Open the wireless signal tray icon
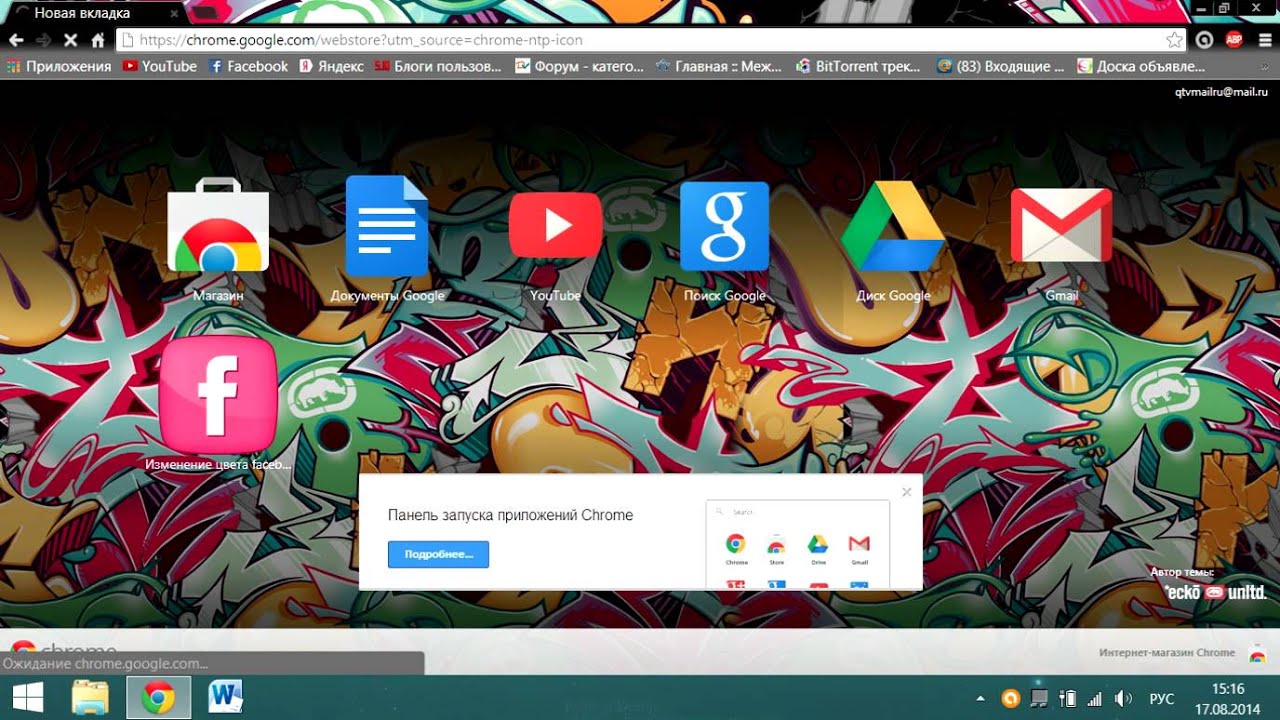 (1094, 698)
